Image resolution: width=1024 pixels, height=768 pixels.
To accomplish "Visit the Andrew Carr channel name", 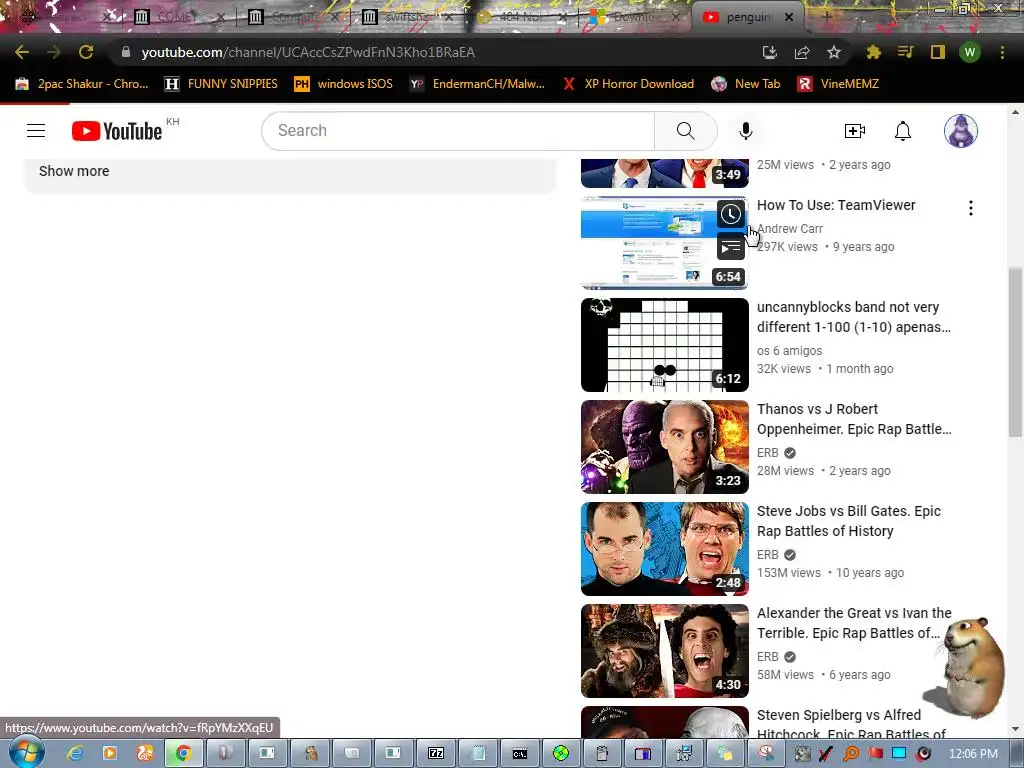I will pos(790,229).
